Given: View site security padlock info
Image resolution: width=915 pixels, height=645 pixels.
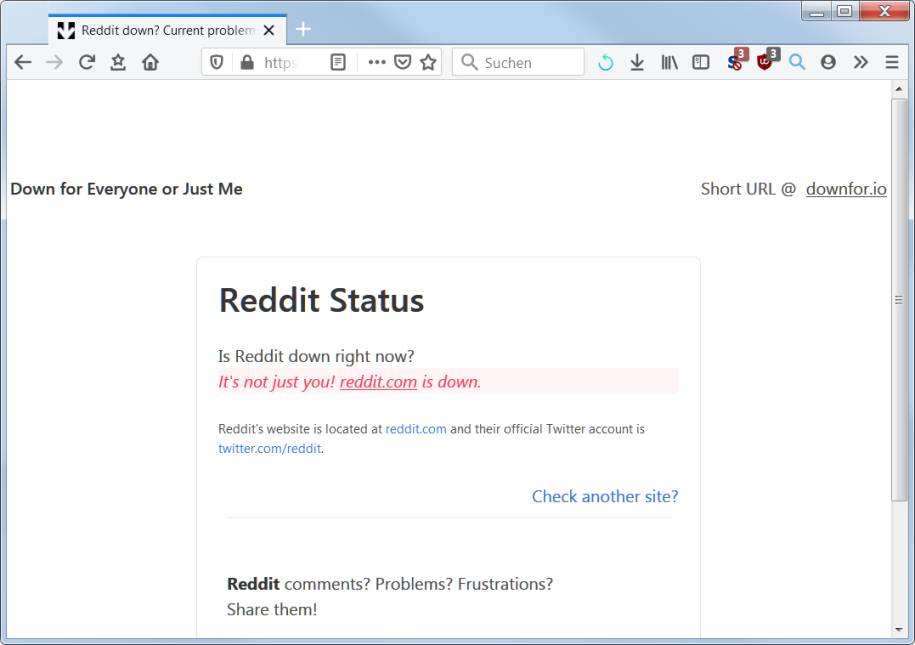Looking at the screenshot, I should coord(247,62).
